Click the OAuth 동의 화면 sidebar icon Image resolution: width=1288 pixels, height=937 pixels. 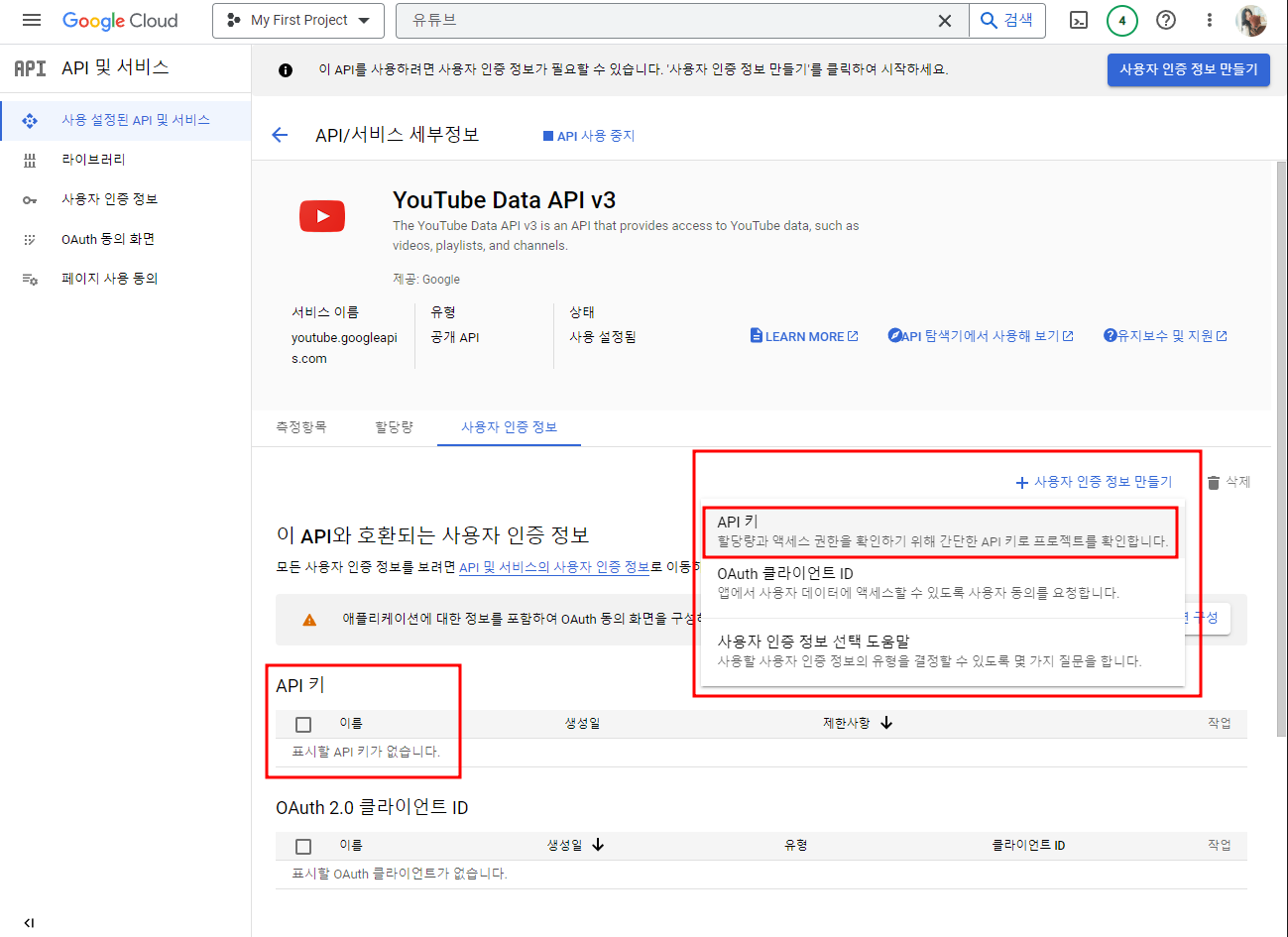pyautogui.click(x=30, y=239)
